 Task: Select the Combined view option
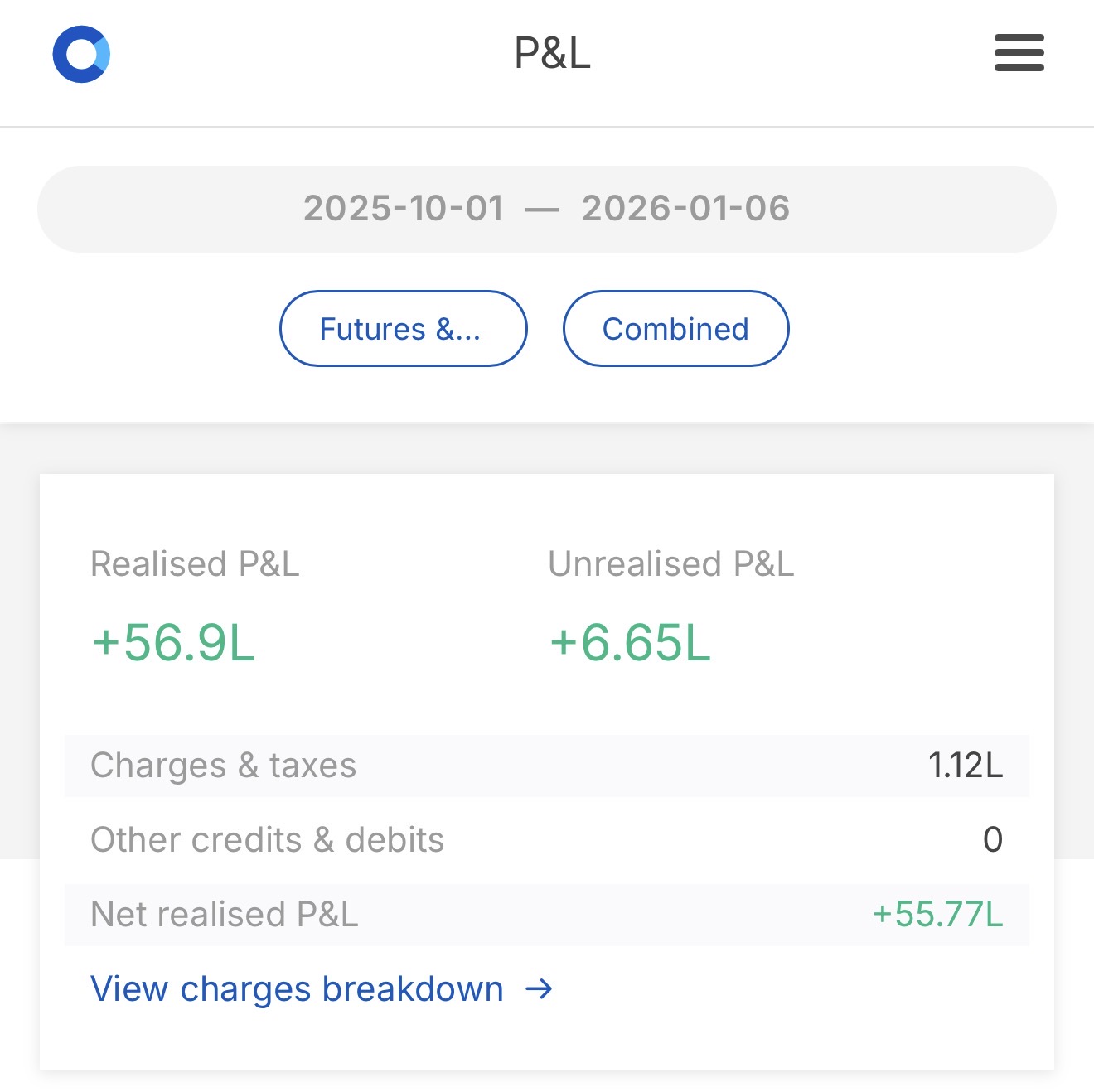(x=675, y=328)
